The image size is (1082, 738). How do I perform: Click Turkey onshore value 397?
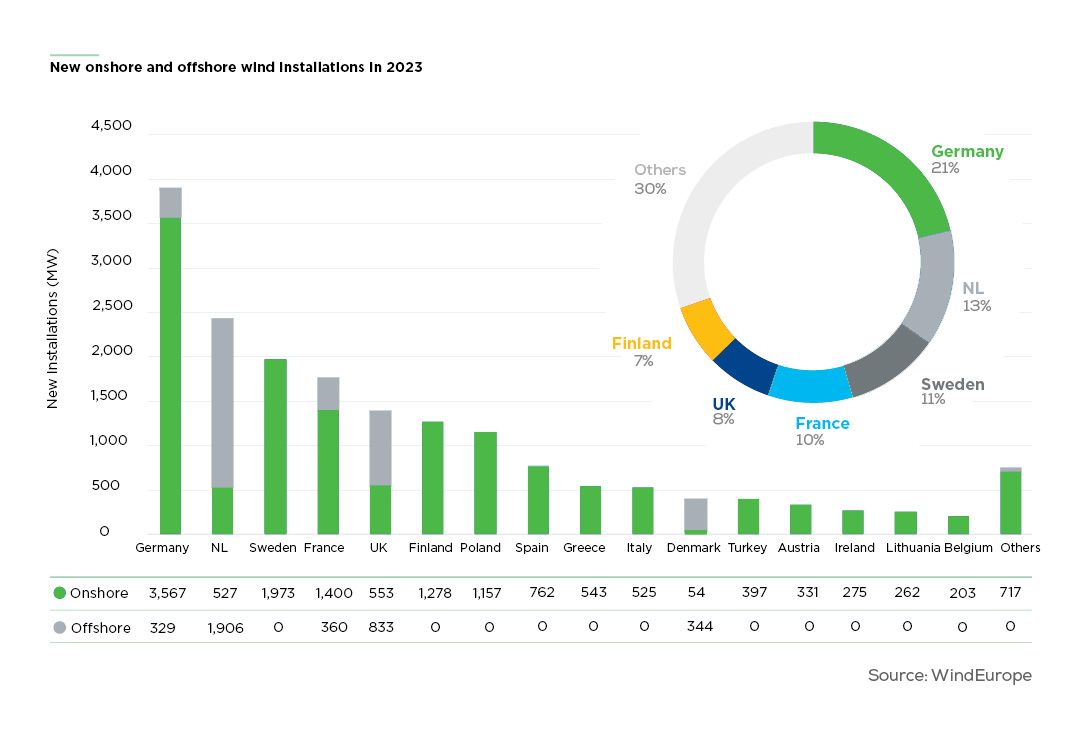click(754, 592)
